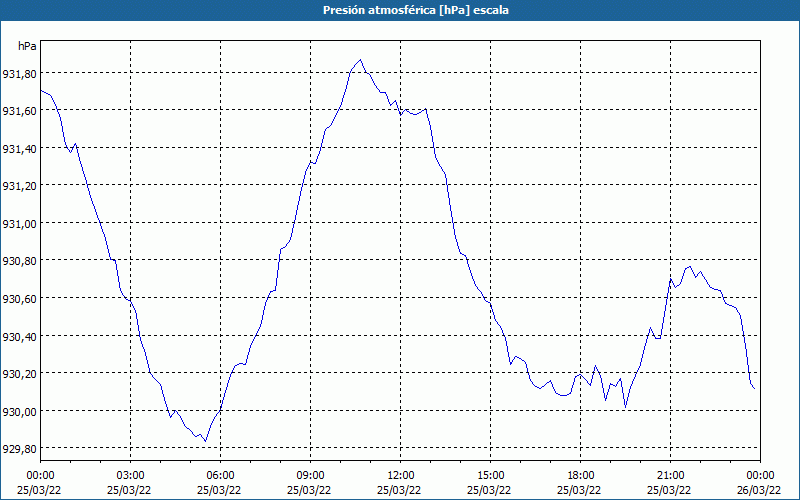
Task: Click the 18:00 time label
Action: tap(580, 476)
